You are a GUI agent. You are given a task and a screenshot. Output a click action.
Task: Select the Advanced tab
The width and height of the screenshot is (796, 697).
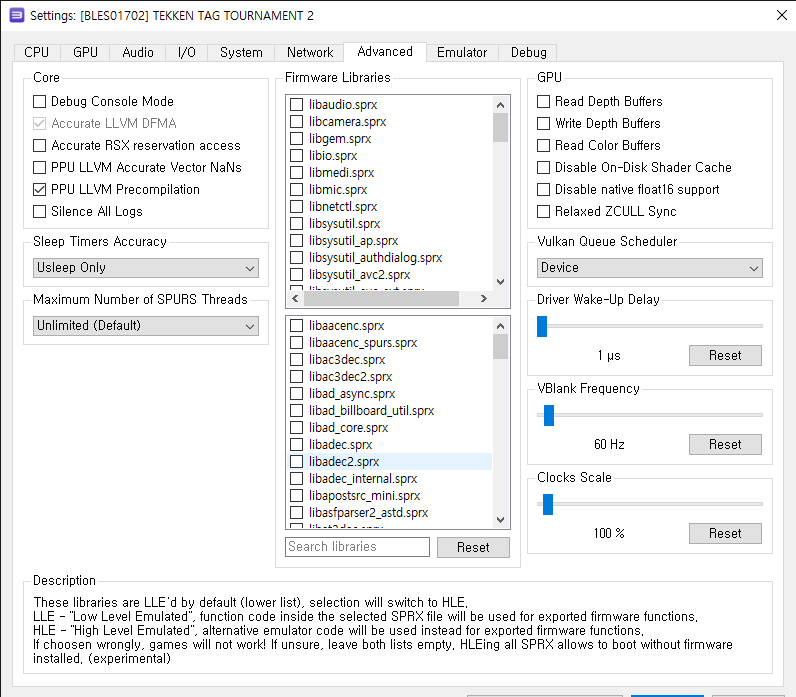coord(385,52)
